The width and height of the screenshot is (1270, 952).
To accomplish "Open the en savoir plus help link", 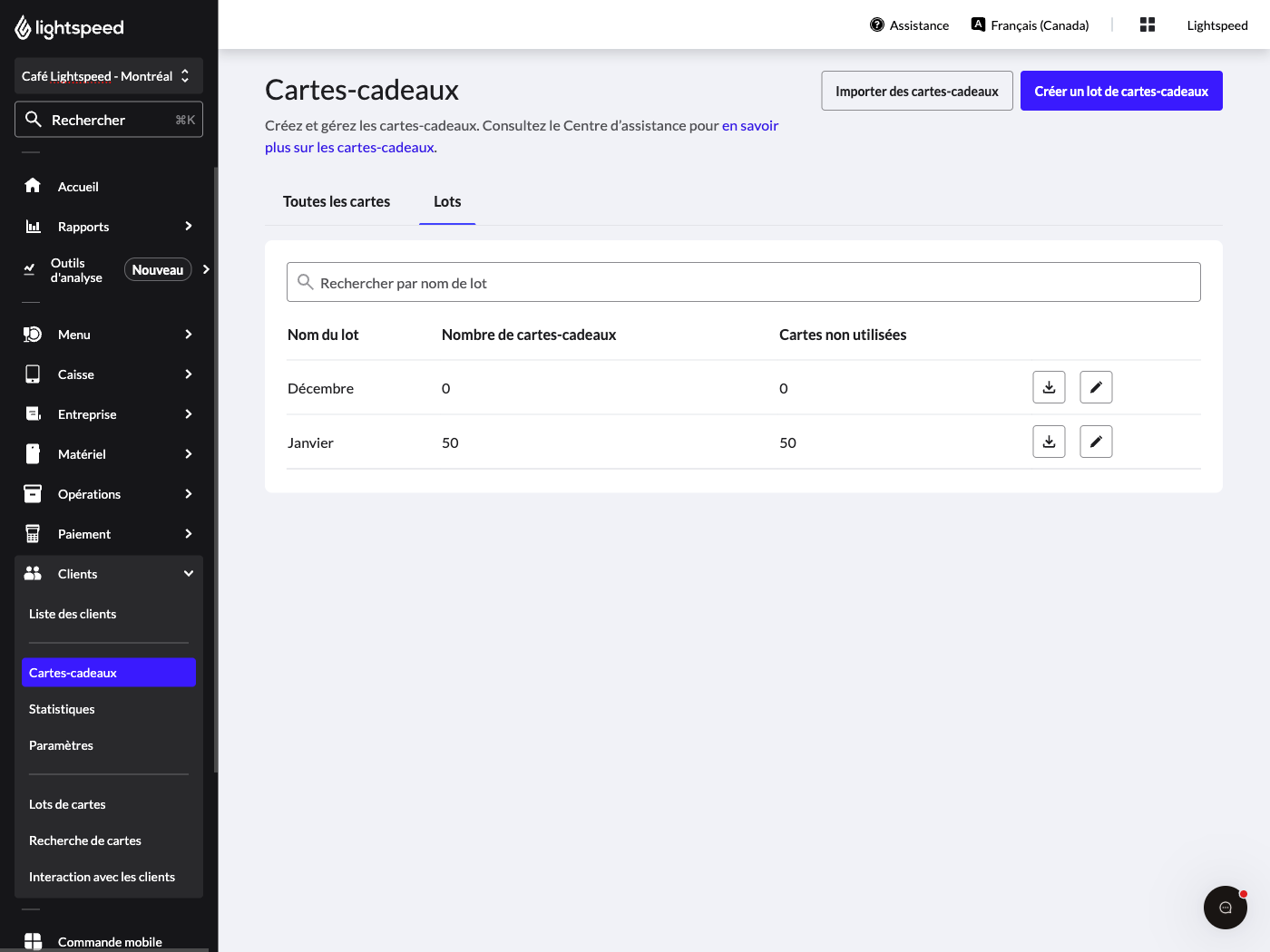I will point(522,136).
